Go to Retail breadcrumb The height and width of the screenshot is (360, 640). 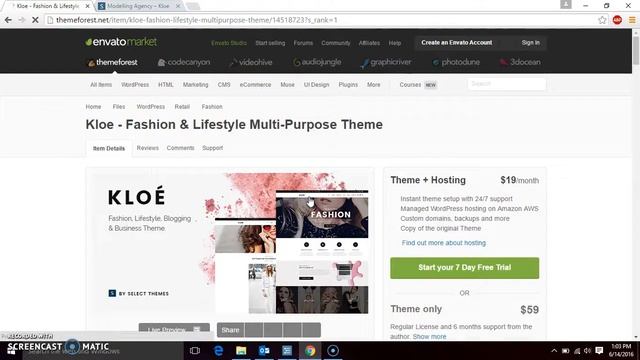pos(182,107)
